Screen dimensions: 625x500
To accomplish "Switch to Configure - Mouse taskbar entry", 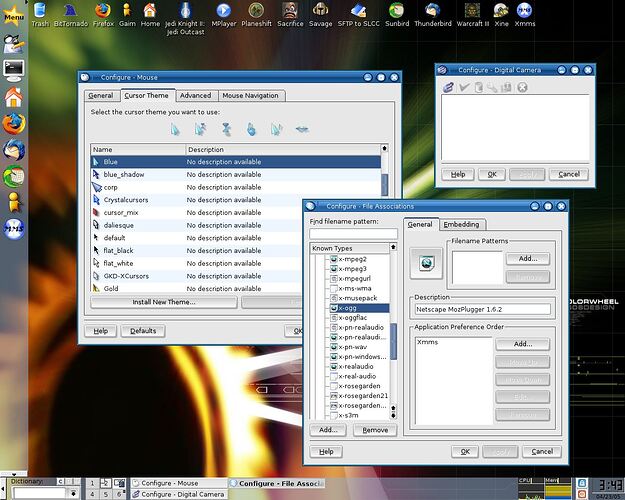I will click(179, 483).
